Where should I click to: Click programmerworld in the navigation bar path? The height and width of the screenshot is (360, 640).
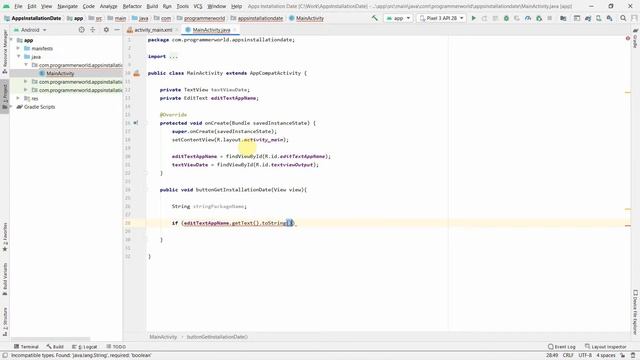tap(204, 18)
